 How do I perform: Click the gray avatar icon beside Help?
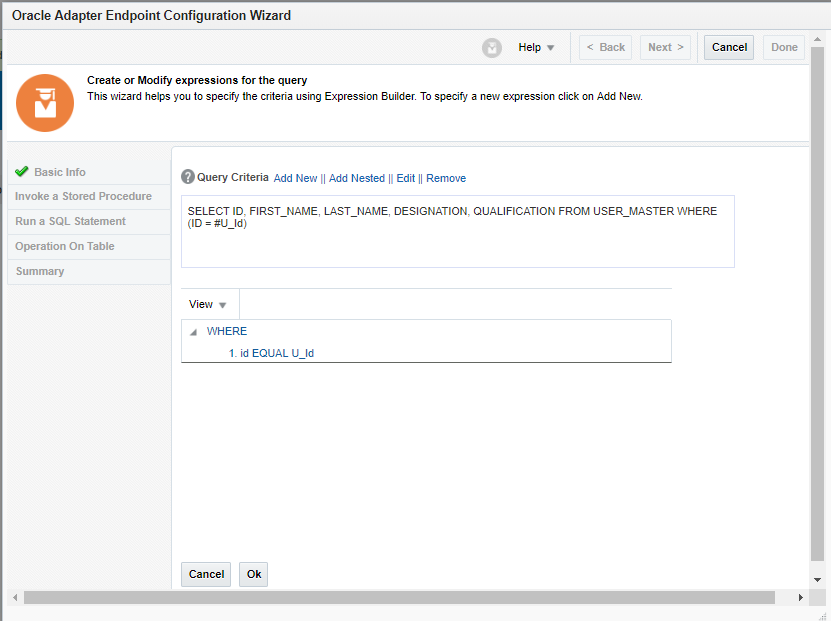pyautogui.click(x=492, y=47)
